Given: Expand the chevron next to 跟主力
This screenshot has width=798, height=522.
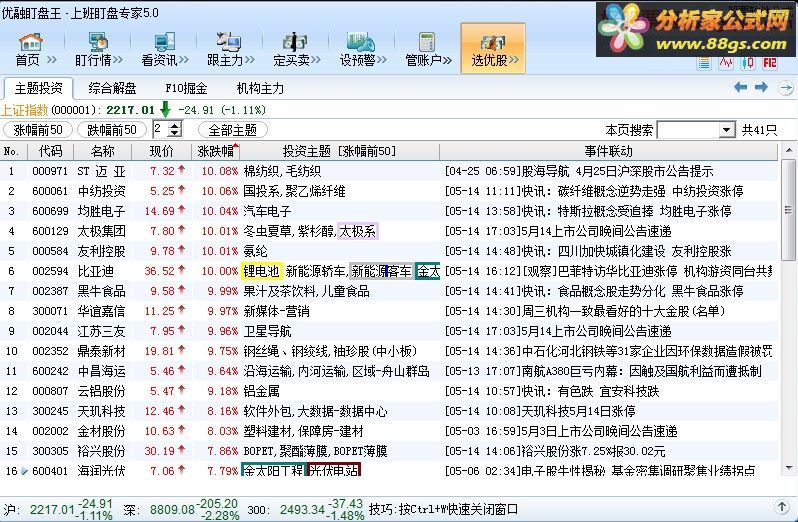Looking at the screenshot, I should [x=249, y=60].
